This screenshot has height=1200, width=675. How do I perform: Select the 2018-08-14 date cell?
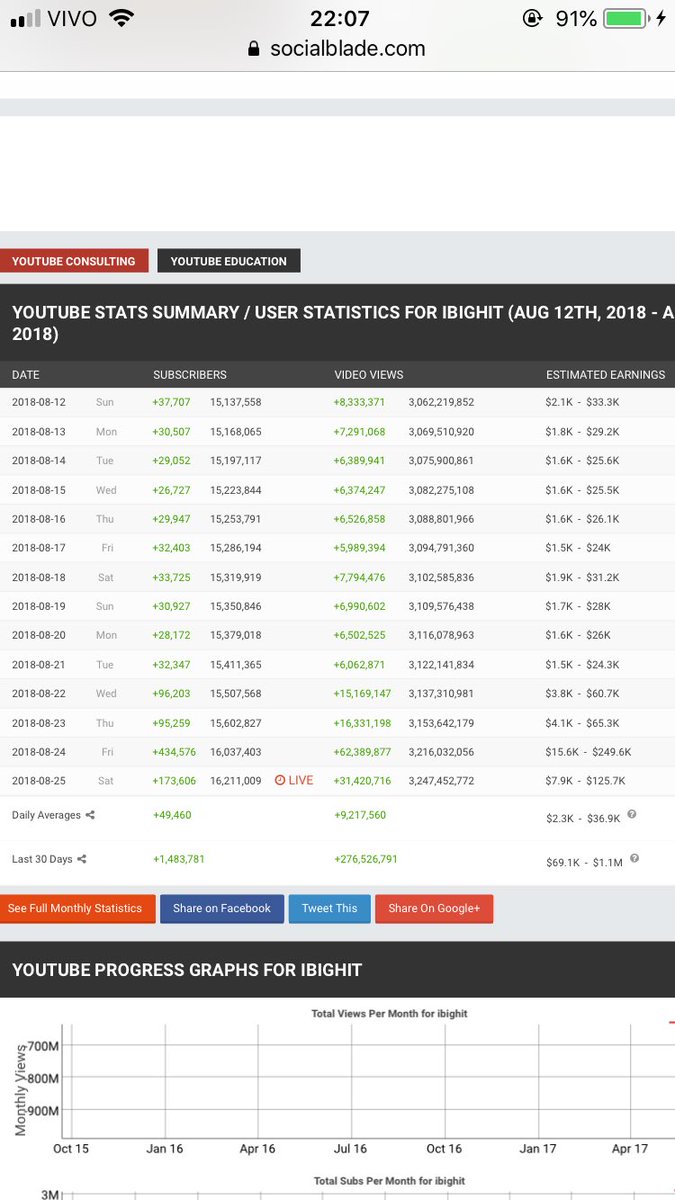pos(39,460)
